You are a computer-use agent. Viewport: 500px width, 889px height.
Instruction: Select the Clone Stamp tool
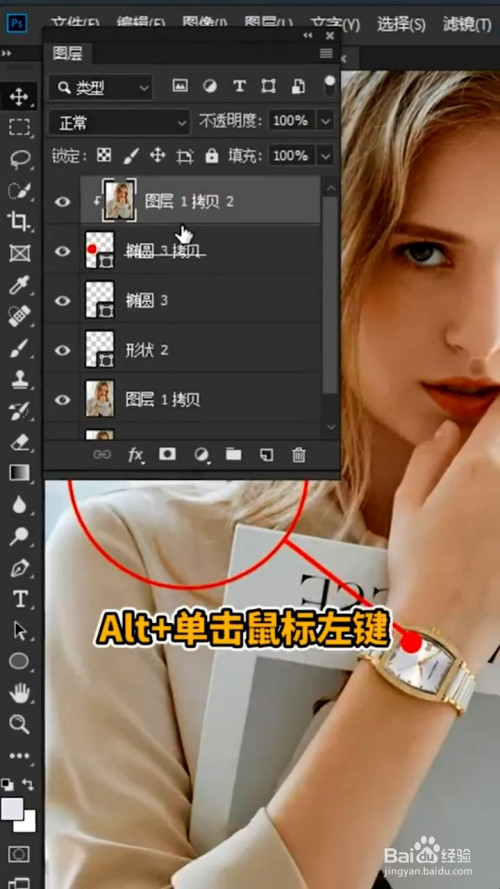pyautogui.click(x=19, y=379)
